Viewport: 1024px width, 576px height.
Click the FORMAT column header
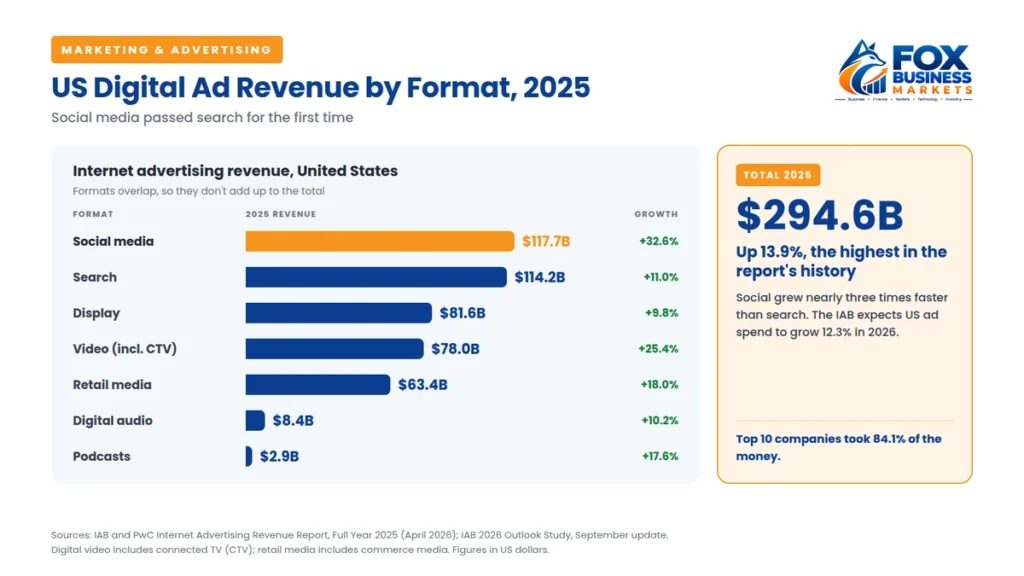click(x=93, y=214)
